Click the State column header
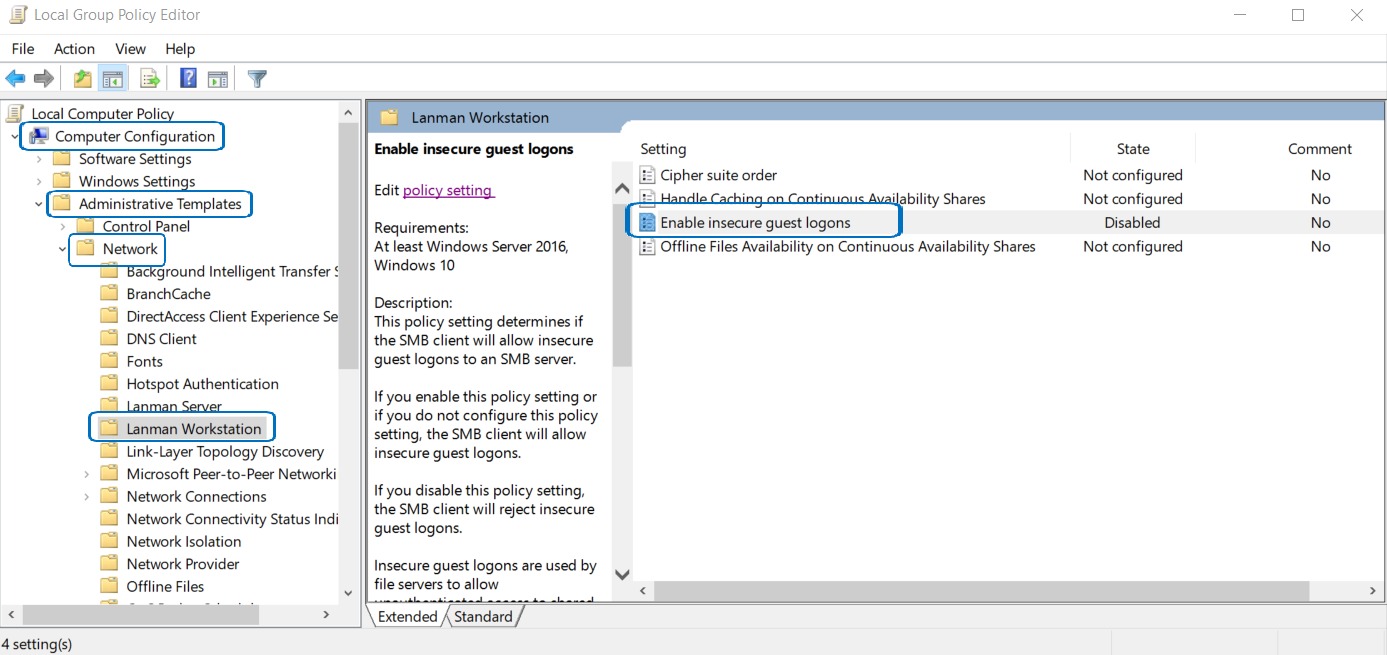The image size is (1387, 655). coord(1132,149)
